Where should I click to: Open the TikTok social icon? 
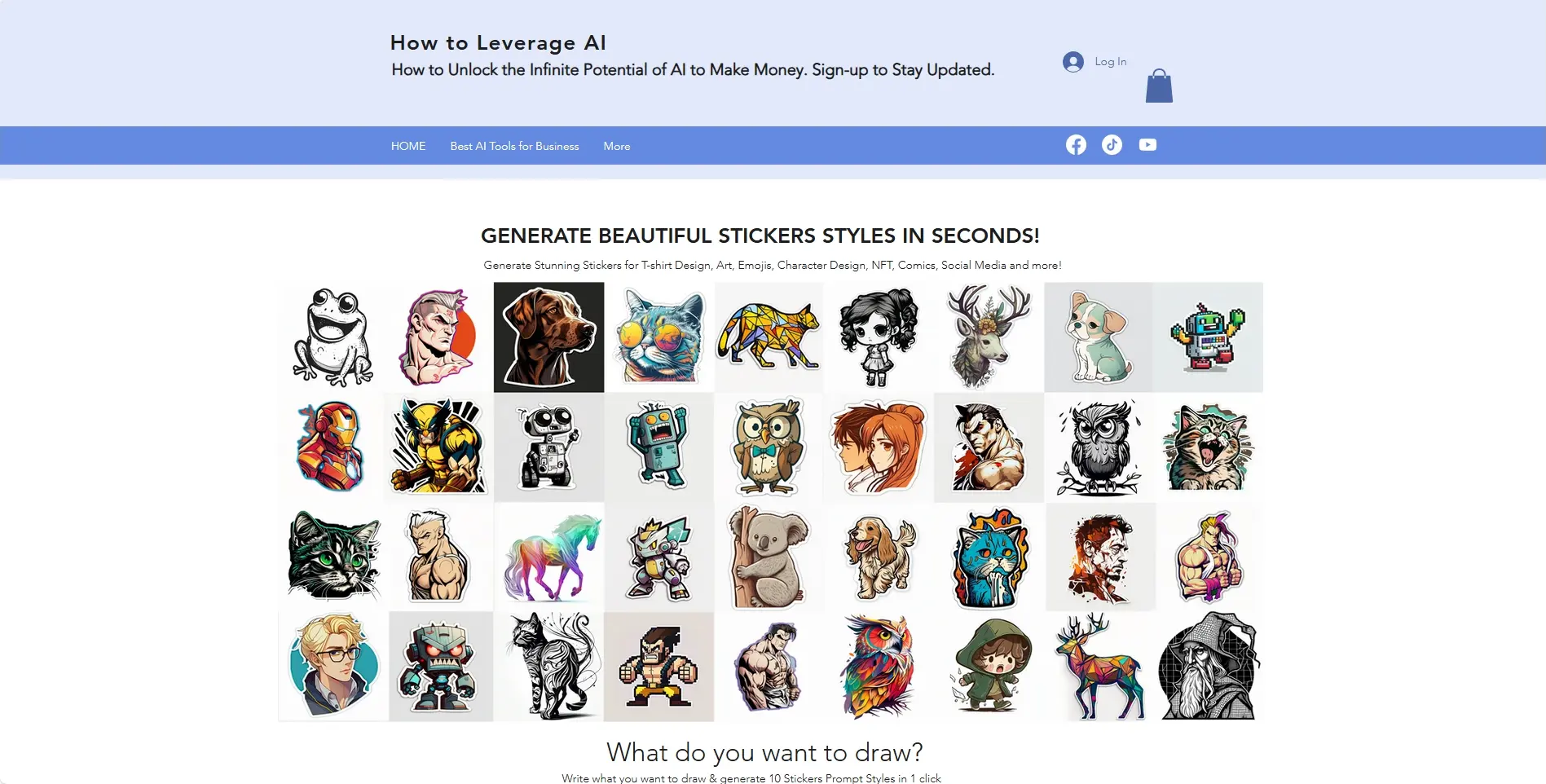pyautogui.click(x=1112, y=145)
